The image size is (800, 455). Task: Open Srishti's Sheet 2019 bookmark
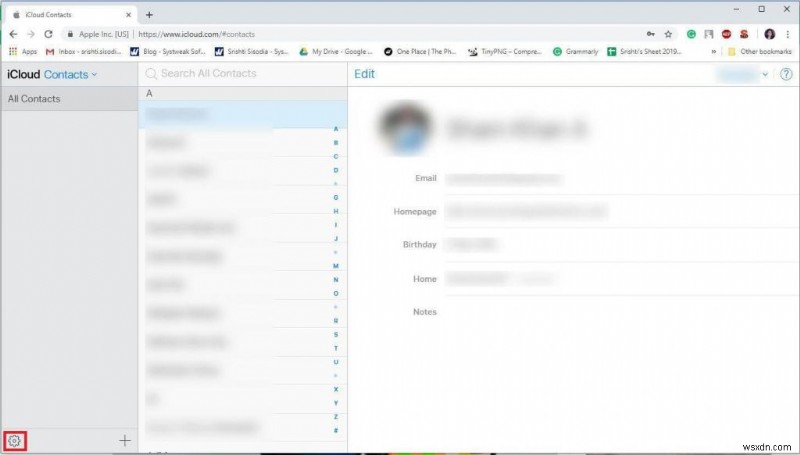pos(644,52)
